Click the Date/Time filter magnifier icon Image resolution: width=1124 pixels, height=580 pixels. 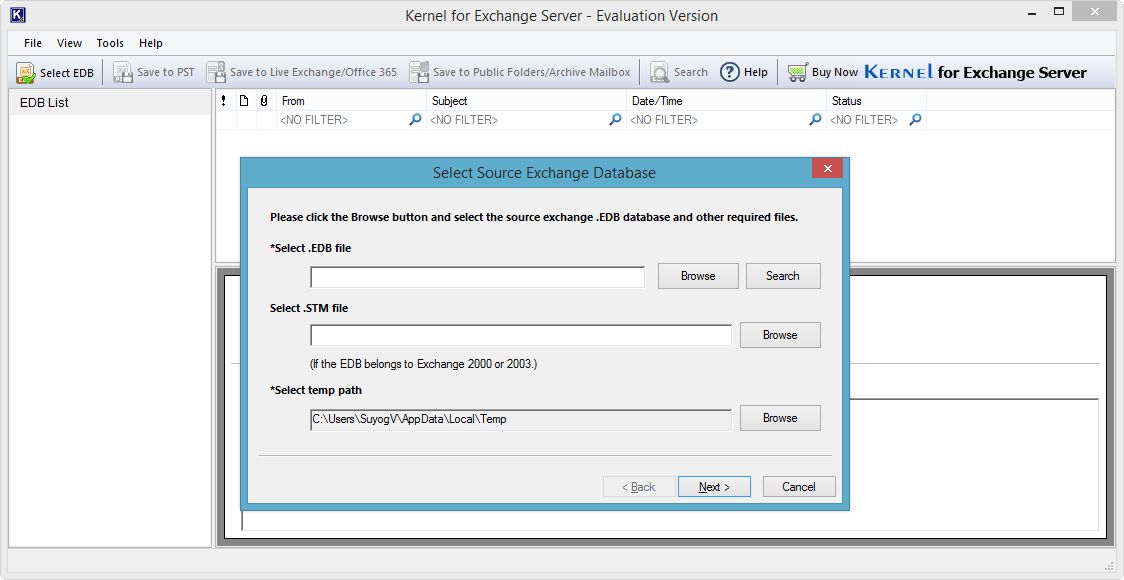(815, 120)
